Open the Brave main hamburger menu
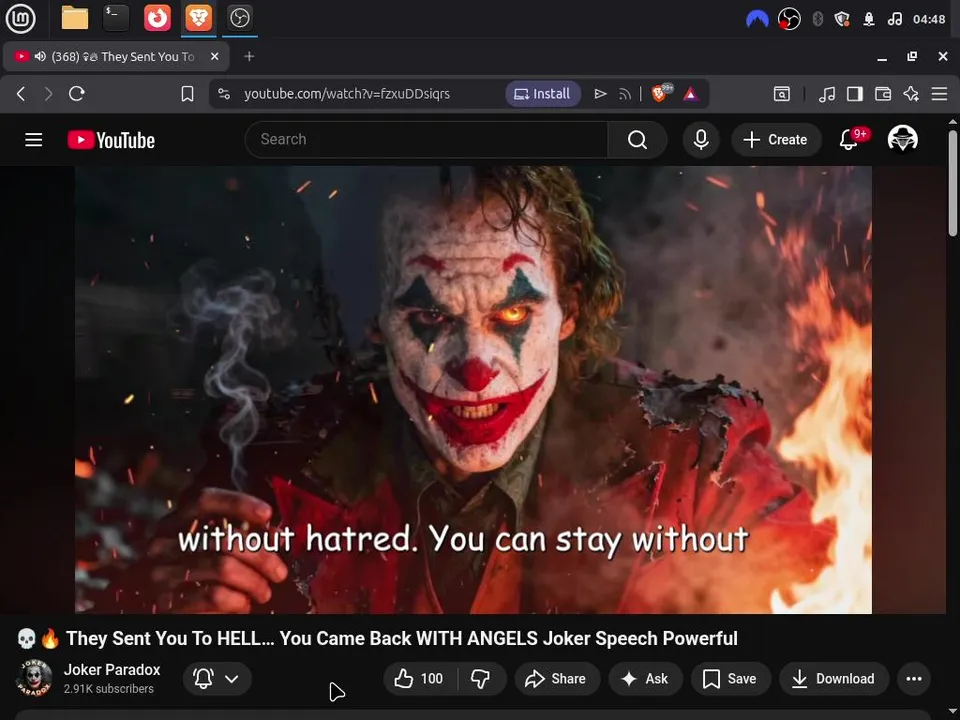Screen dimensions: 960x720 (x=939, y=94)
